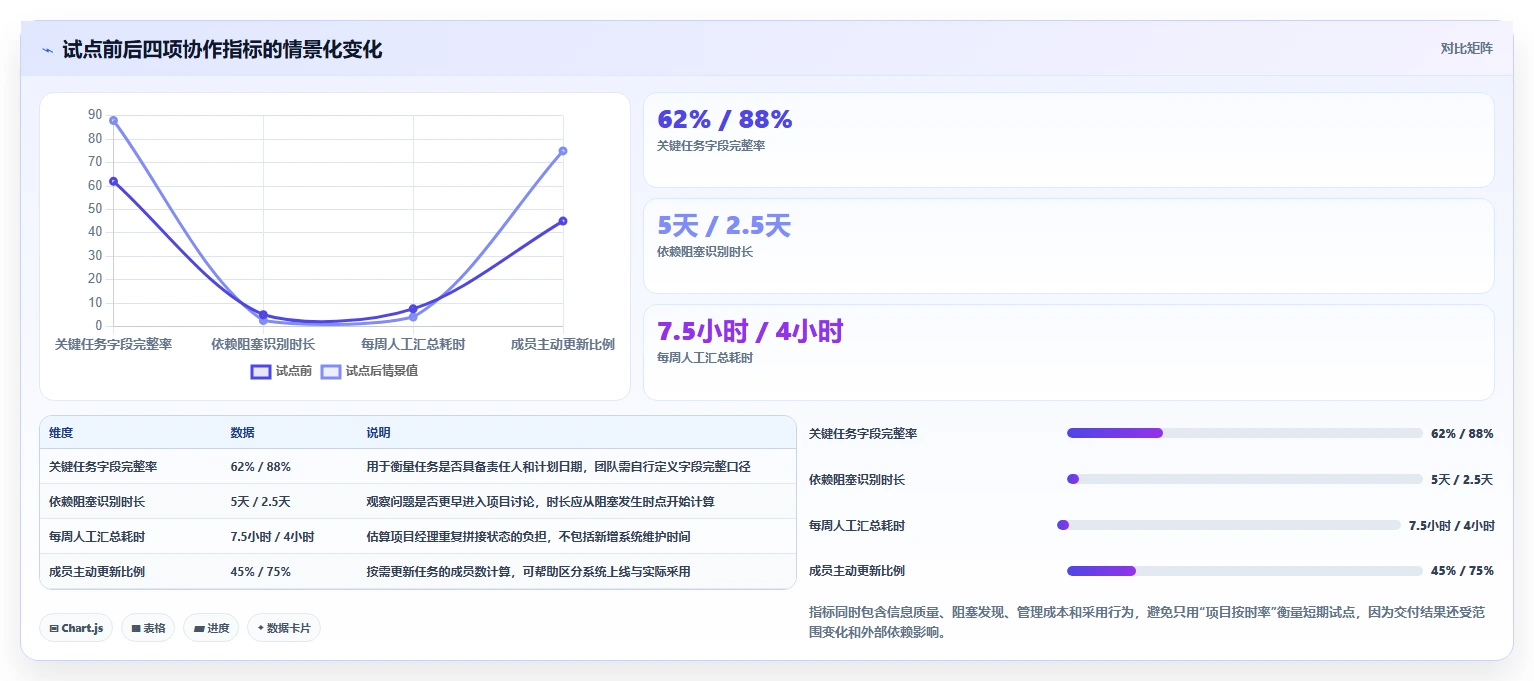Select table cell 依赖阻塞识别时长
This screenshot has width=1534, height=681.
coord(97,502)
